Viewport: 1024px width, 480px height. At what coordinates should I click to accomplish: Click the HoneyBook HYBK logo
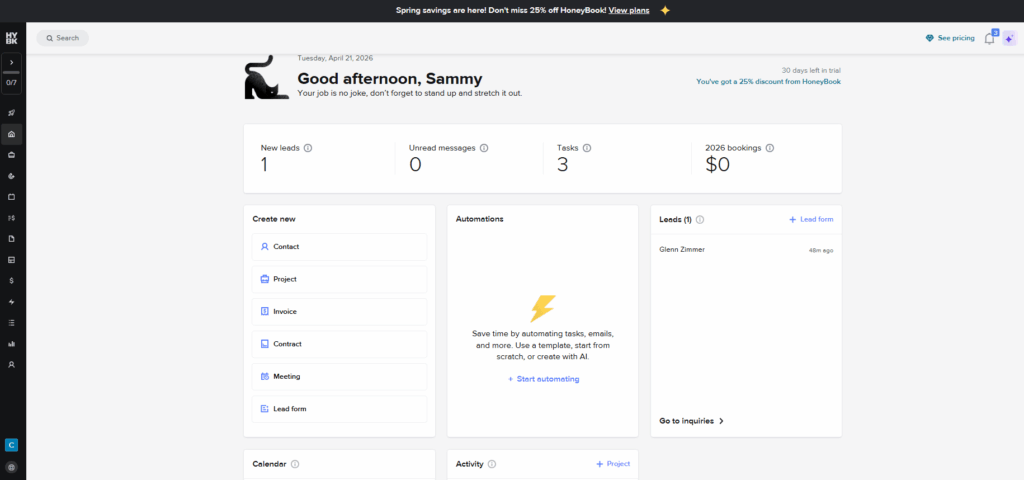[12, 38]
